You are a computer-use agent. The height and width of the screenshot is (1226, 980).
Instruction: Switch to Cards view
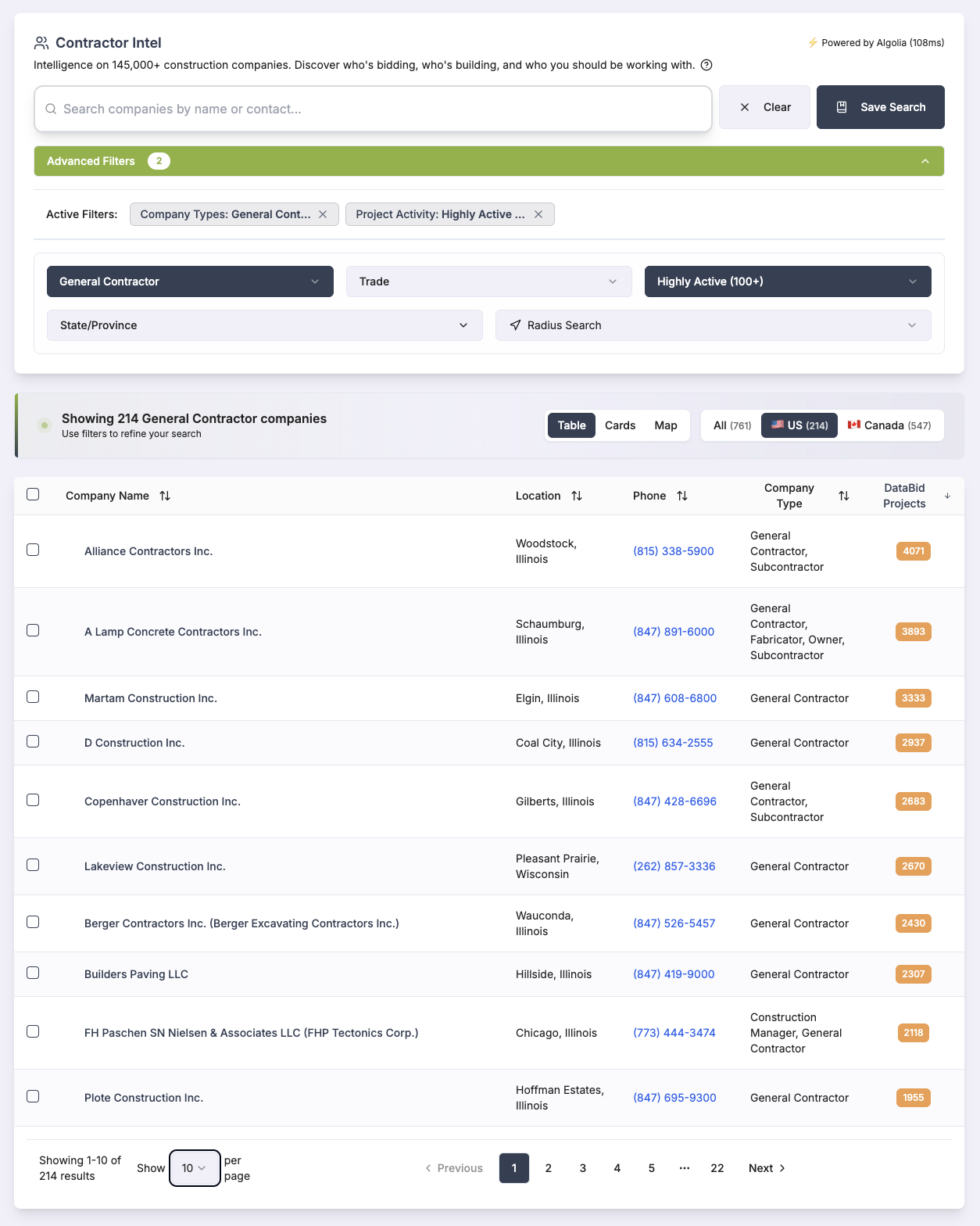tap(621, 425)
